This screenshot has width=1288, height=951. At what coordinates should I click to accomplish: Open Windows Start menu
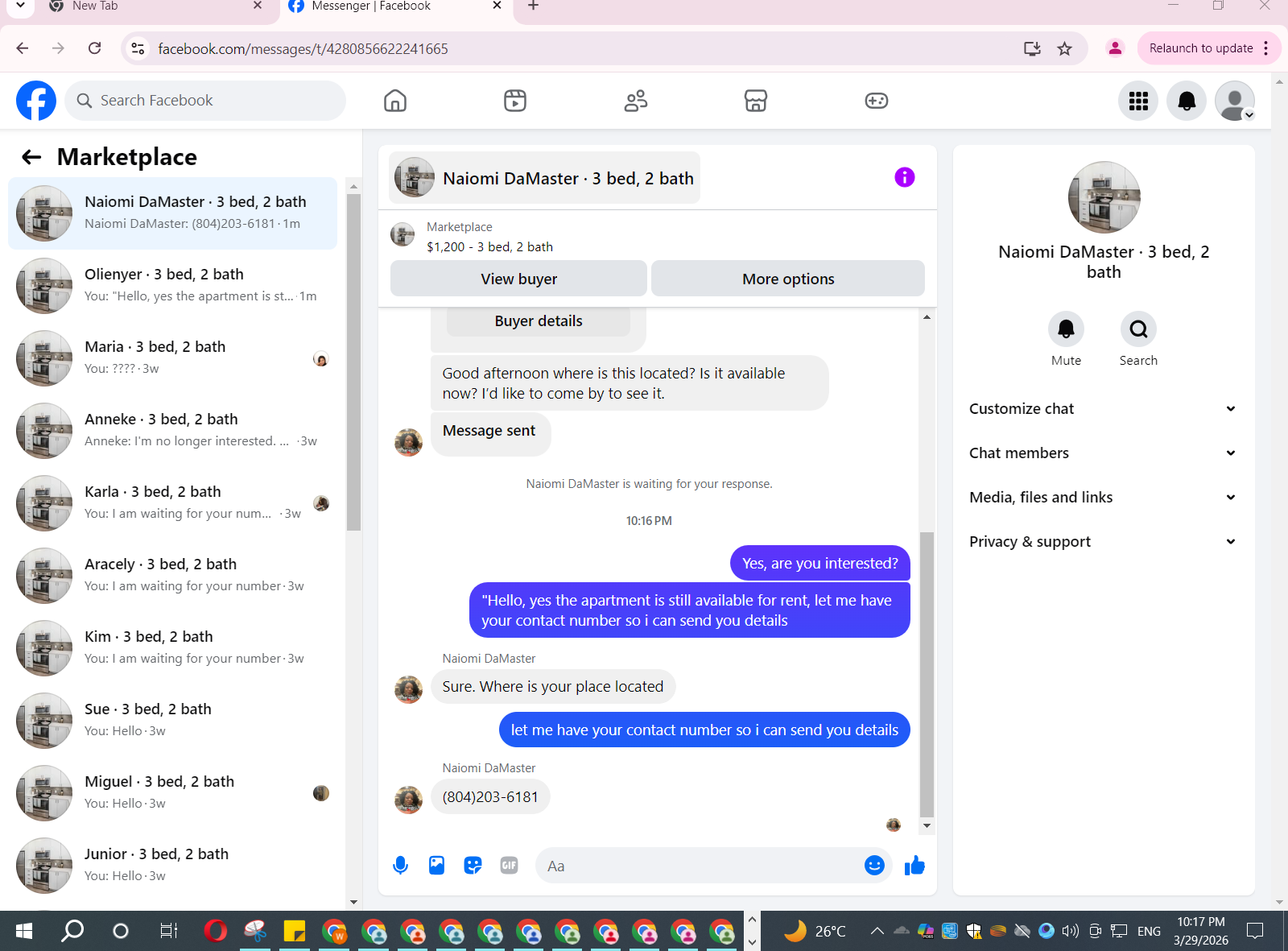point(24,931)
